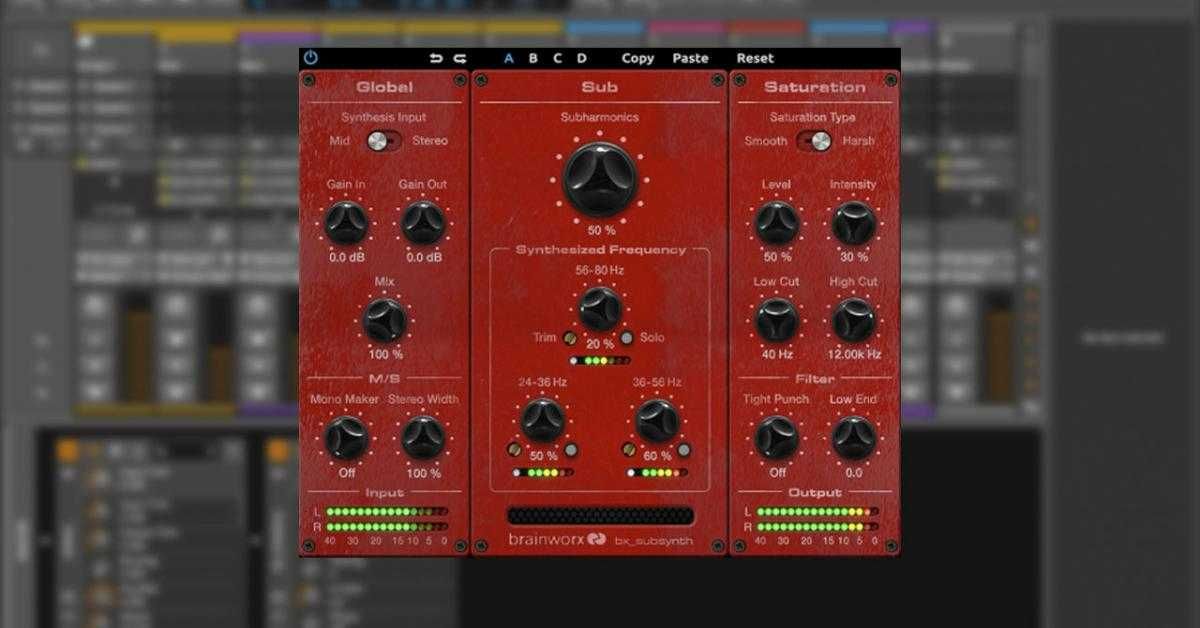The width and height of the screenshot is (1200, 628).
Task: Select preset slot A
Action: 509,58
